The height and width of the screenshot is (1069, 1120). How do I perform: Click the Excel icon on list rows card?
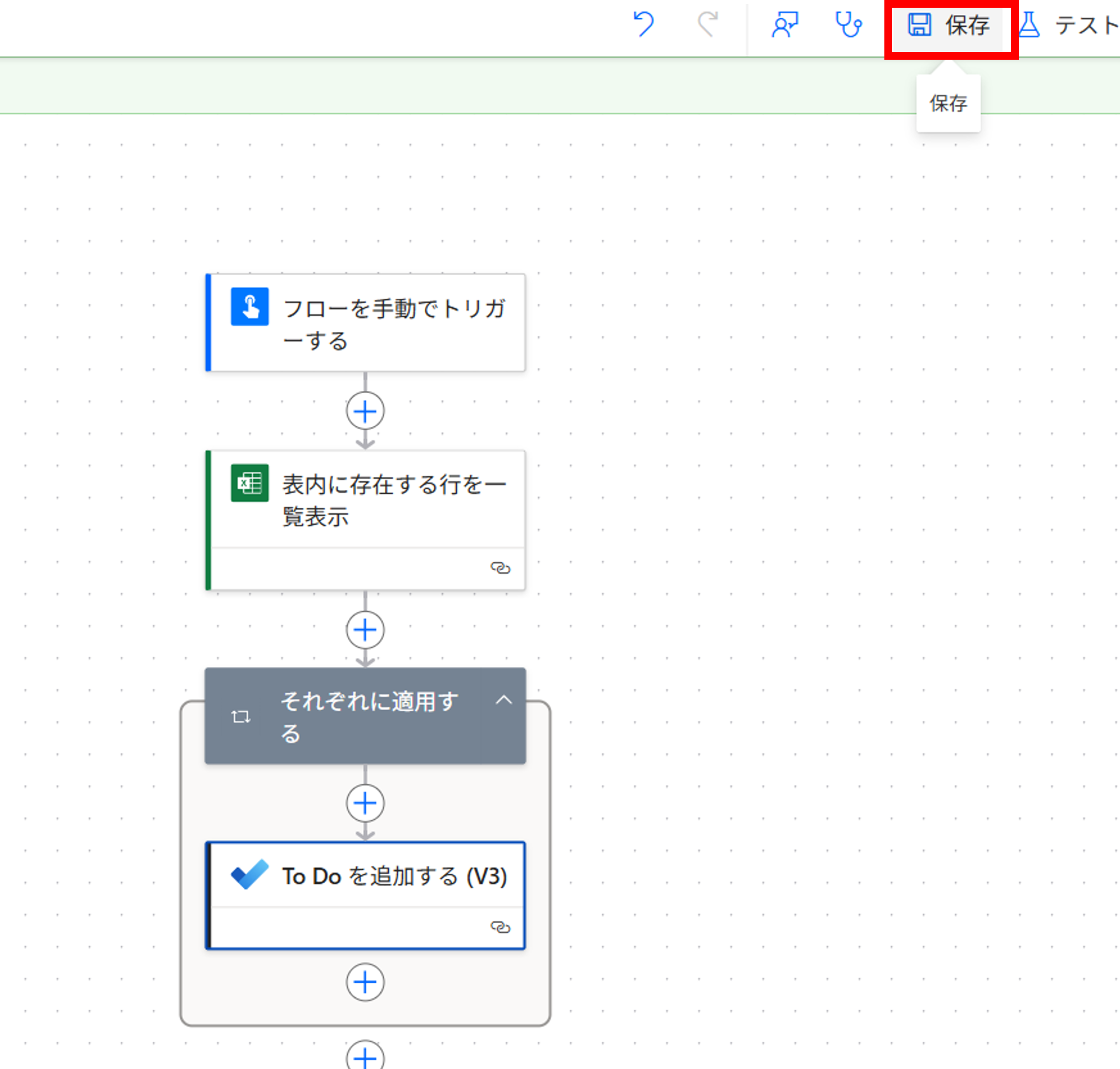pos(249,483)
